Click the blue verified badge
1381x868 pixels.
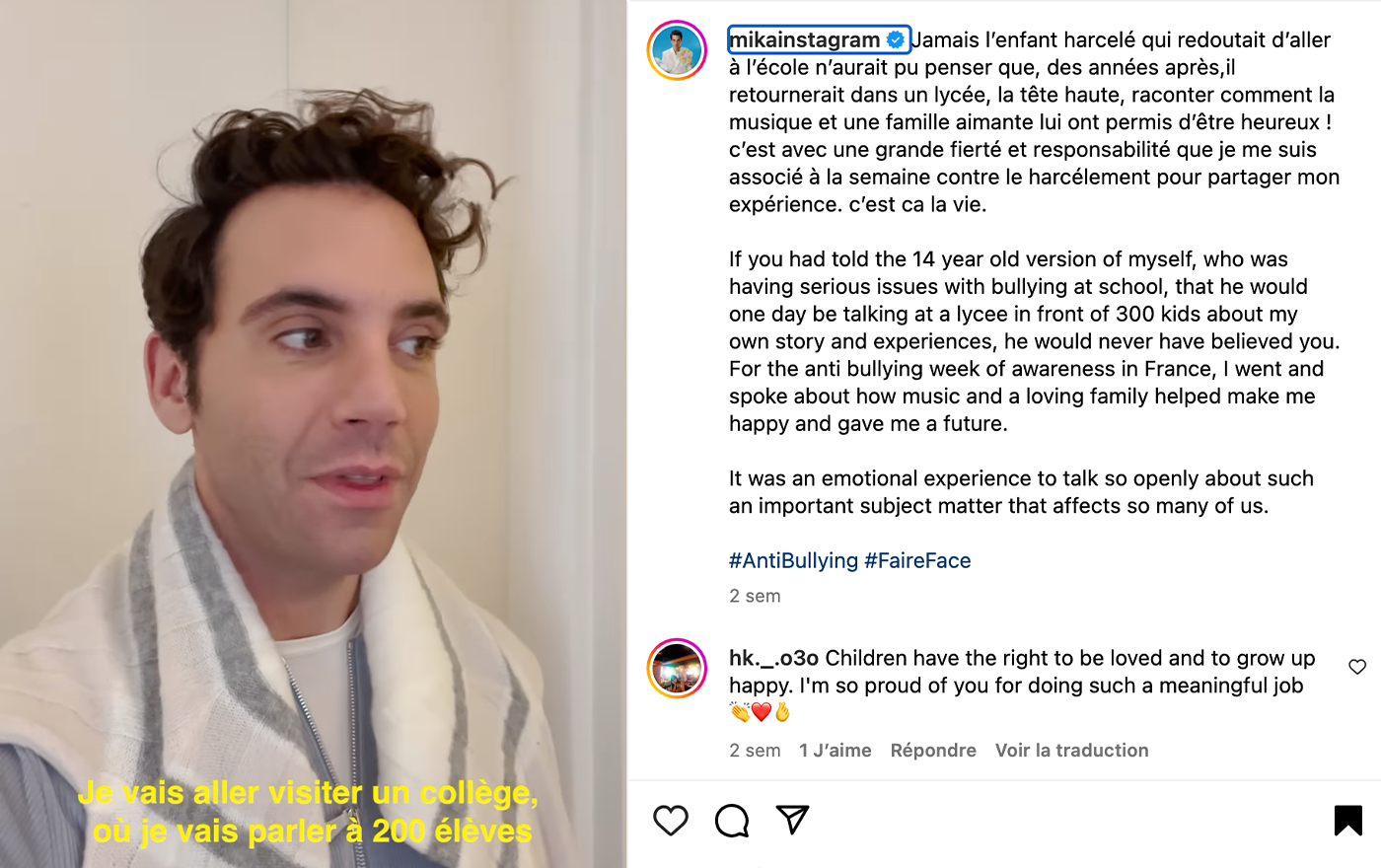tap(896, 39)
